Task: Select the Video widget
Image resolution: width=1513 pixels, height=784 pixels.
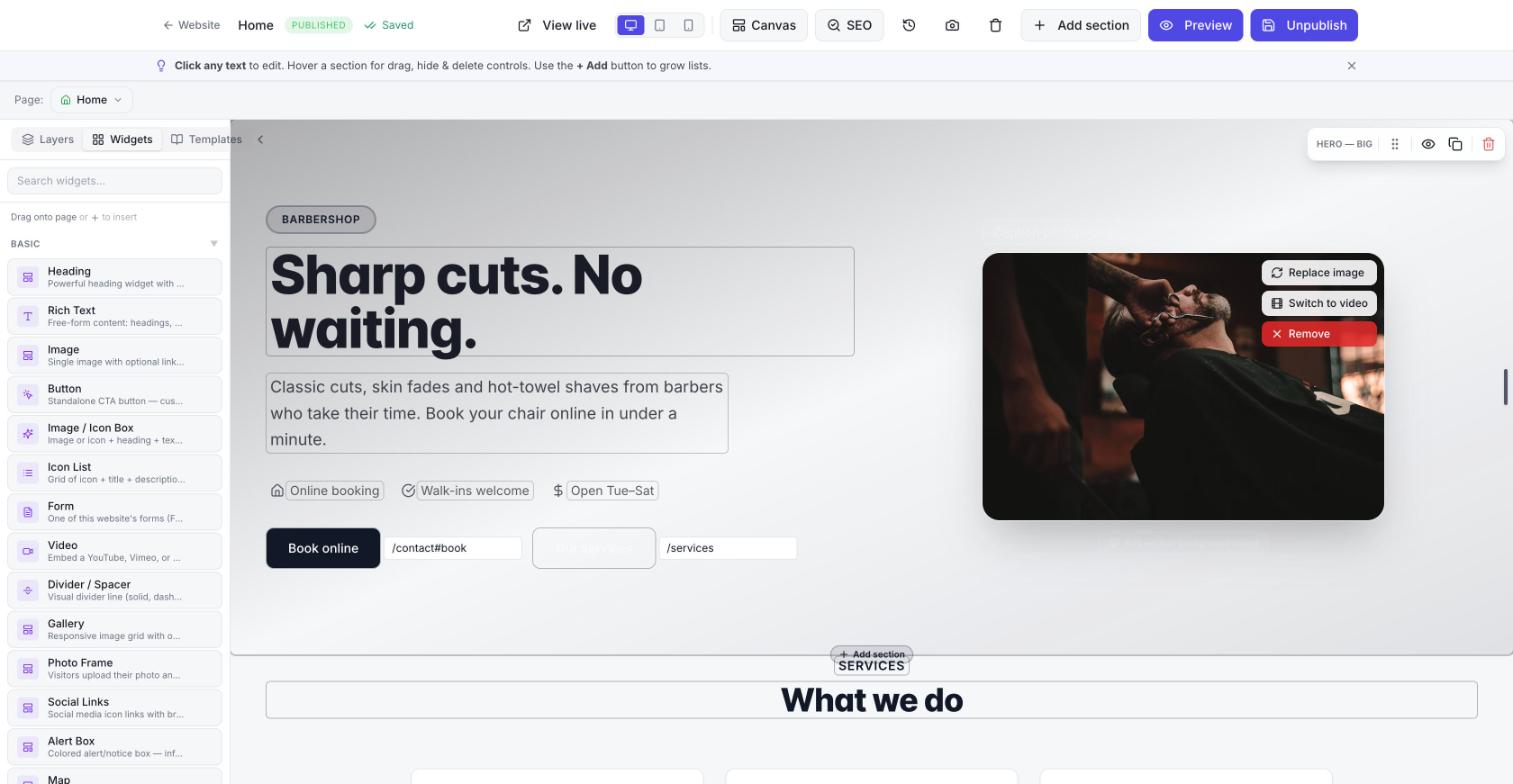Action: pos(115,551)
